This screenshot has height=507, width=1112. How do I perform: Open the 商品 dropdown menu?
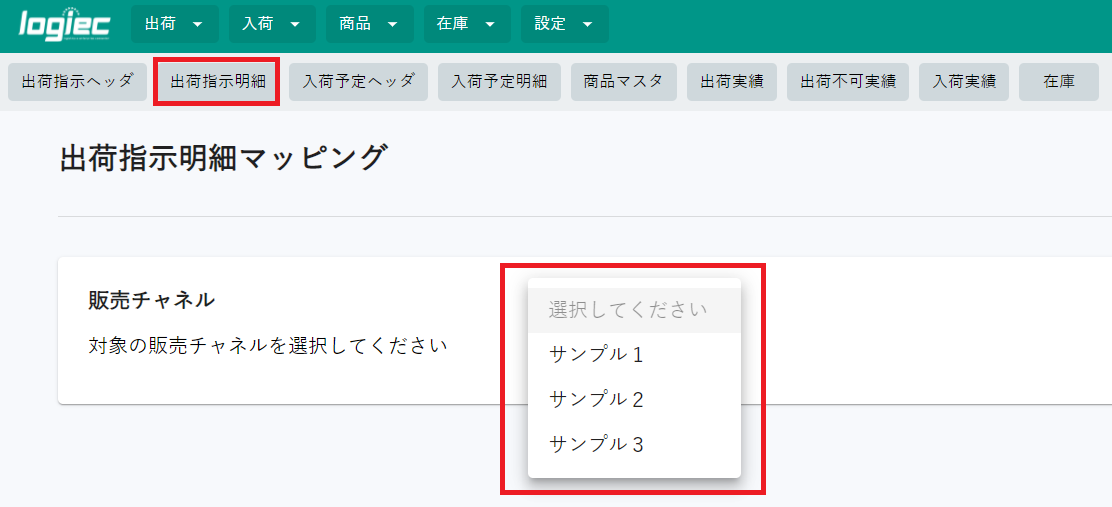(369, 24)
